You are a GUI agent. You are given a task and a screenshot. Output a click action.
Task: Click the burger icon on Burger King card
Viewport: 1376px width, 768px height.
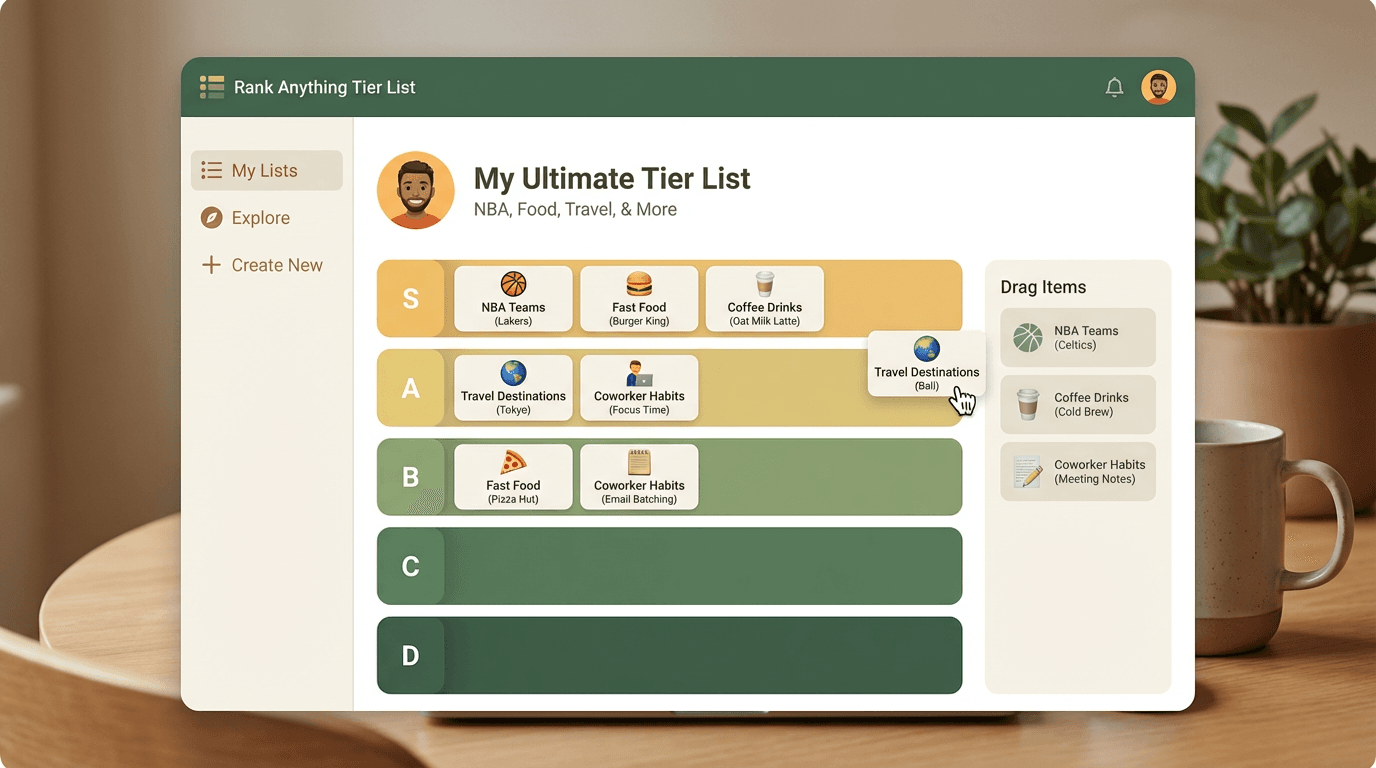coord(639,284)
